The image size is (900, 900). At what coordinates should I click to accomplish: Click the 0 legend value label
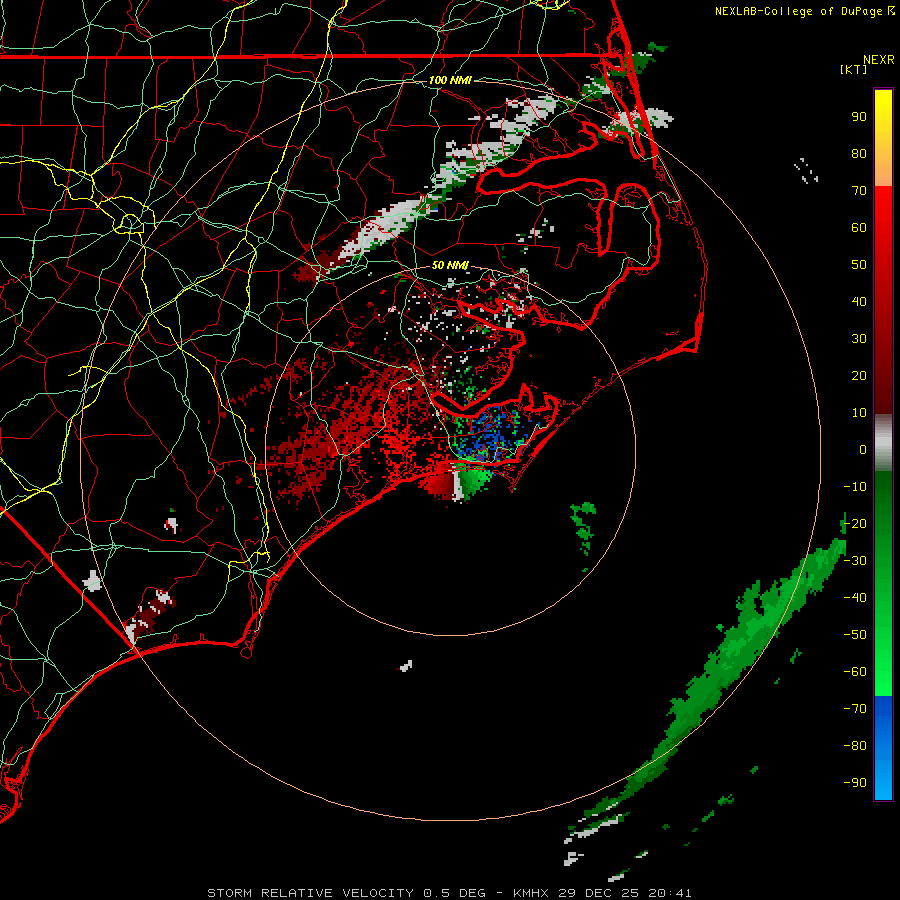click(x=863, y=449)
